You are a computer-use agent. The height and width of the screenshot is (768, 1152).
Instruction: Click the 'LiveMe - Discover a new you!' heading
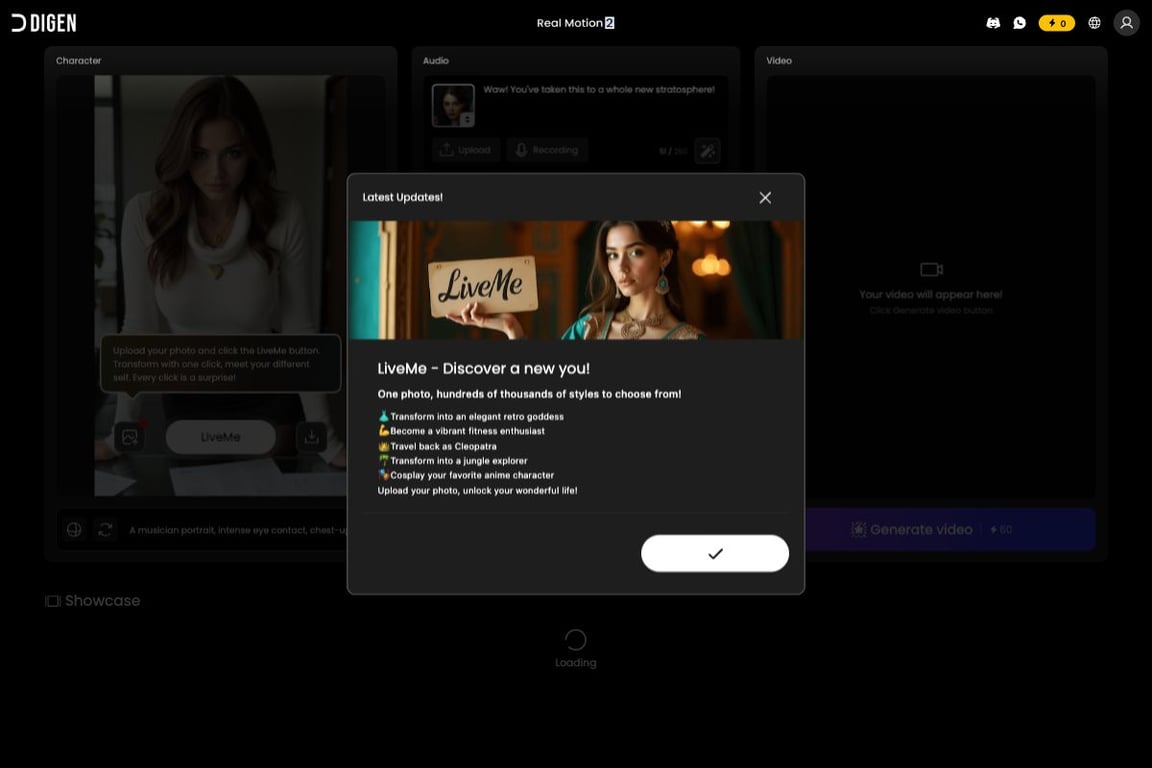483,369
